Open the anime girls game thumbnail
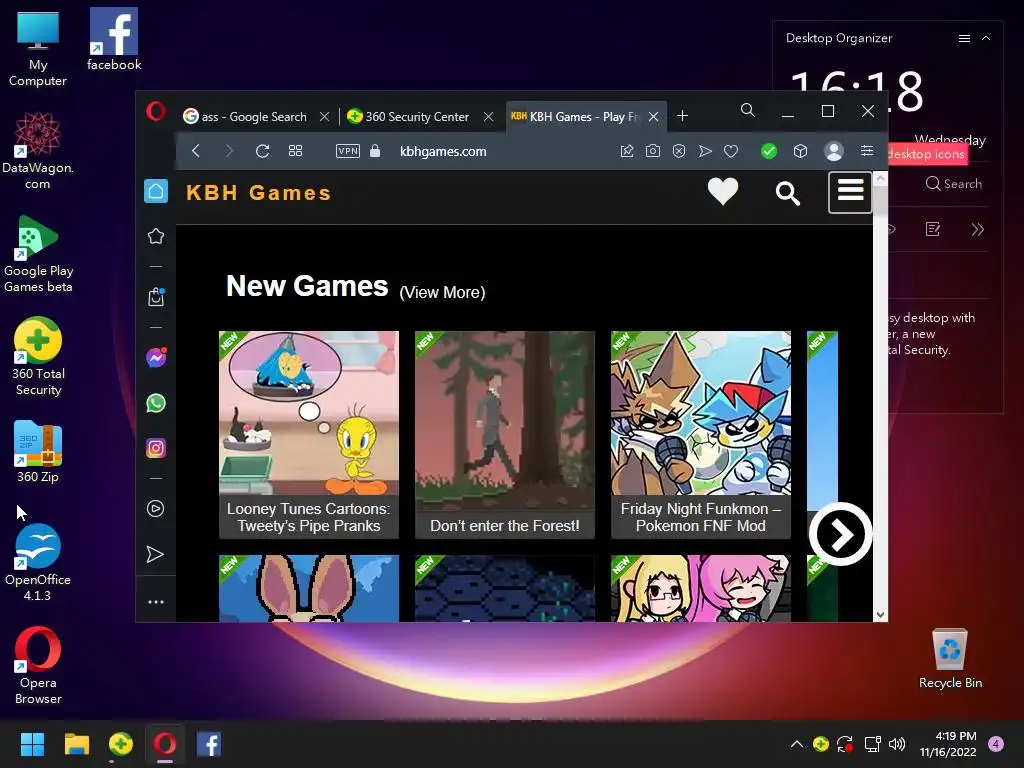Viewport: 1024px width, 768px height. [701, 588]
